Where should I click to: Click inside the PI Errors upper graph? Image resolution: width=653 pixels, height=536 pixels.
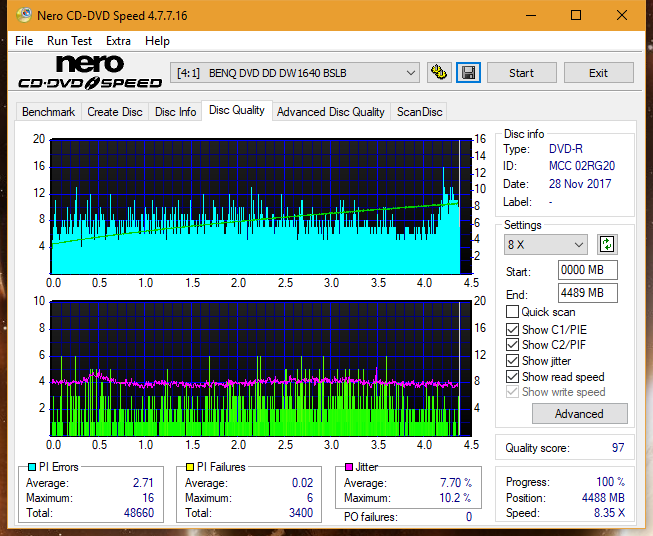(261, 206)
